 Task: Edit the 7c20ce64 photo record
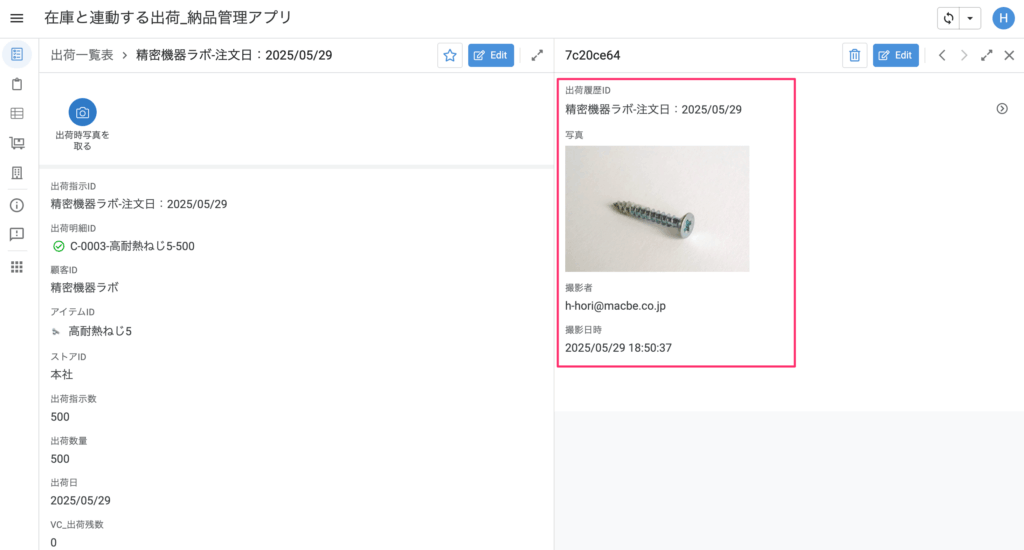pyautogui.click(x=895, y=56)
